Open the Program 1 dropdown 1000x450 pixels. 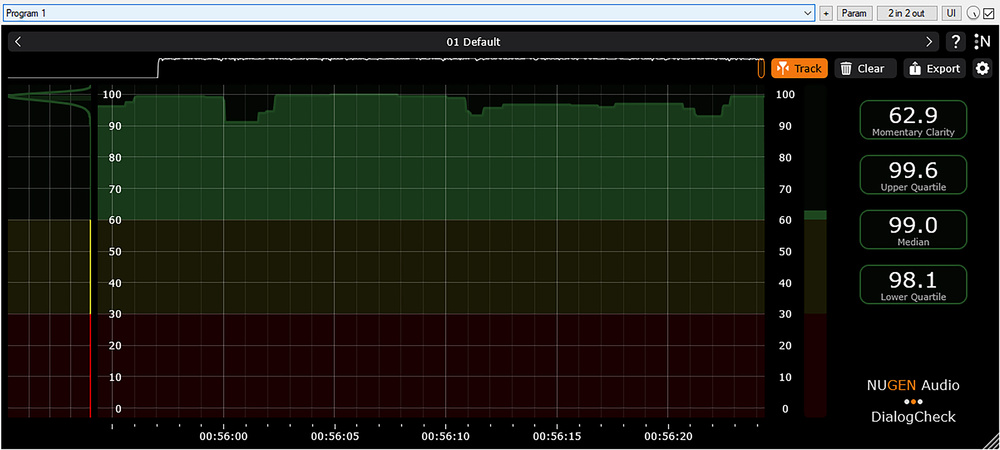pos(408,13)
